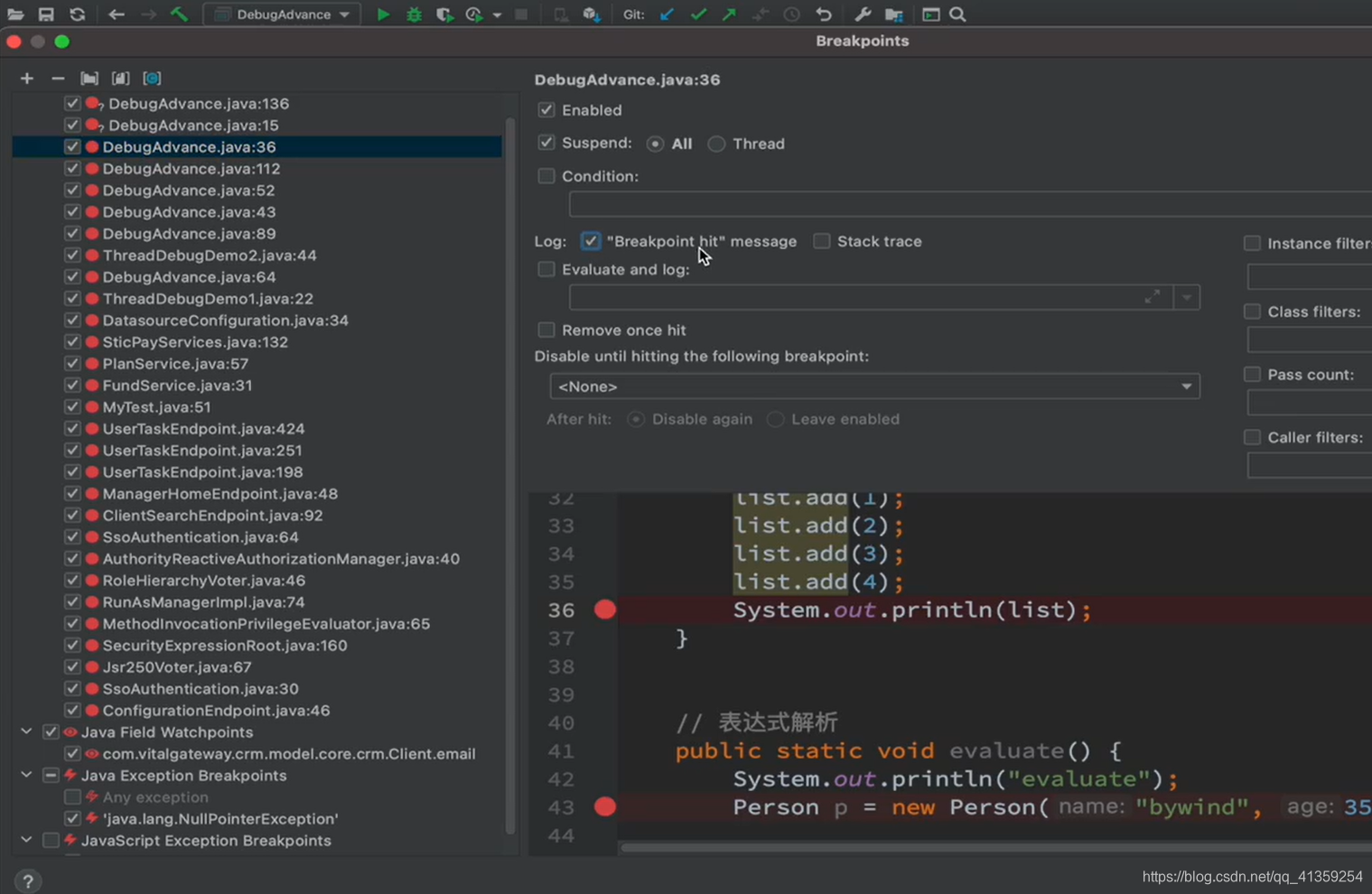Collapse the Java Exception Breakpoints group
The height and width of the screenshot is (894, 1372).
tap(26, 775)
